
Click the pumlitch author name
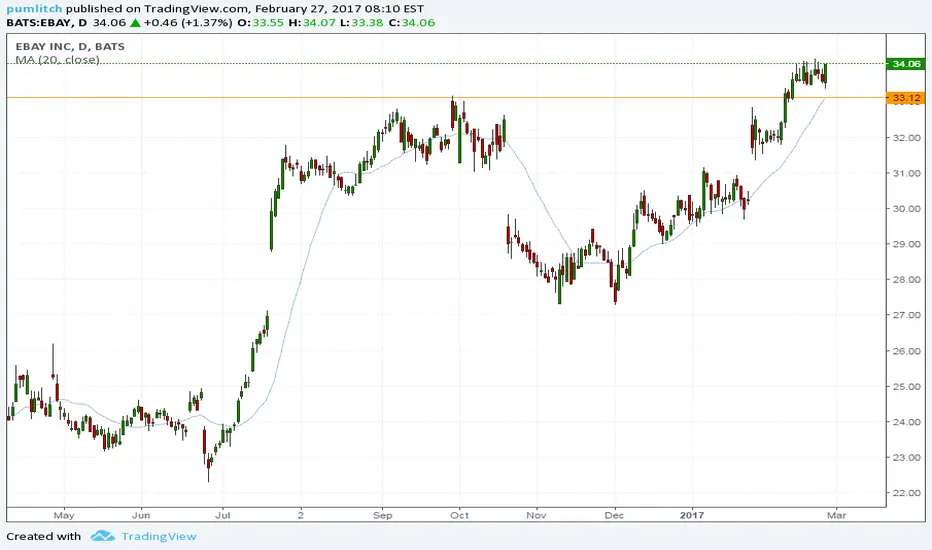click(34, 9)
